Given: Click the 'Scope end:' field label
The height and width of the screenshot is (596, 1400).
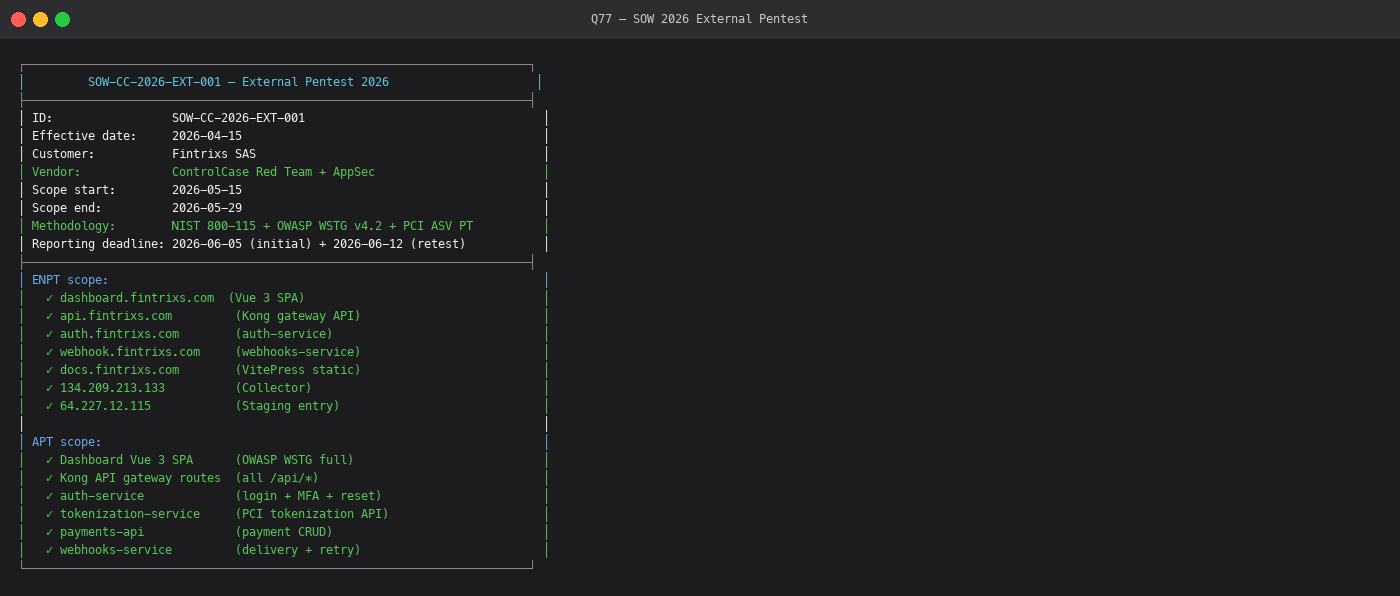Looking at the screenshot, I should pyautogui.click(x=67, y=208).
